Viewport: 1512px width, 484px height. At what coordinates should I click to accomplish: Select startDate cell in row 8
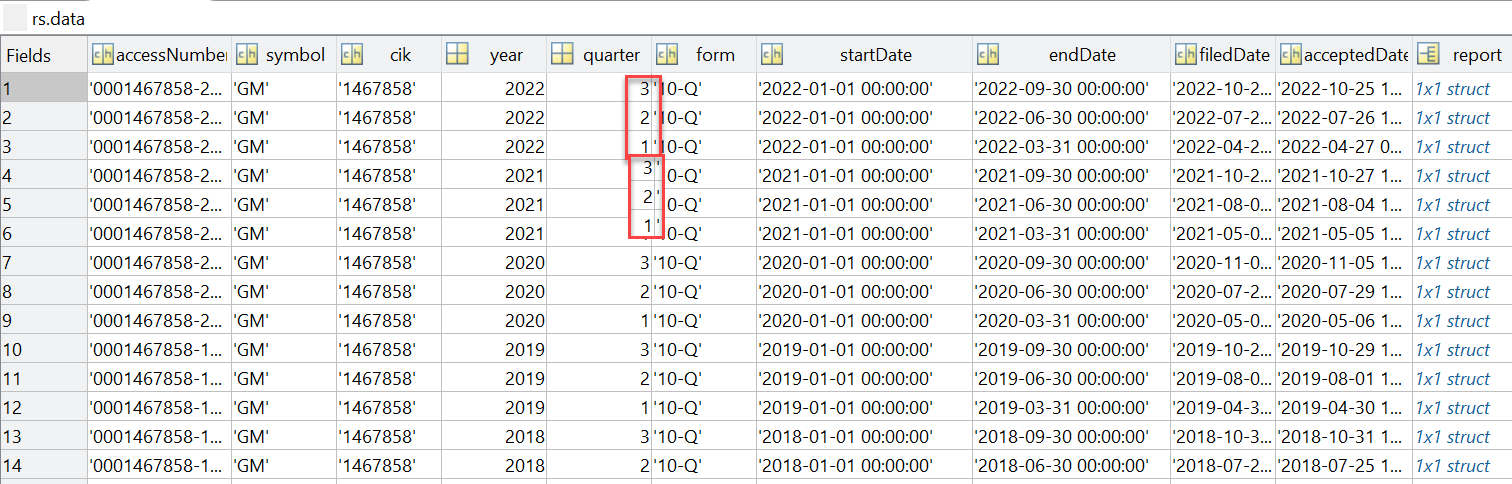pos(864,291)
